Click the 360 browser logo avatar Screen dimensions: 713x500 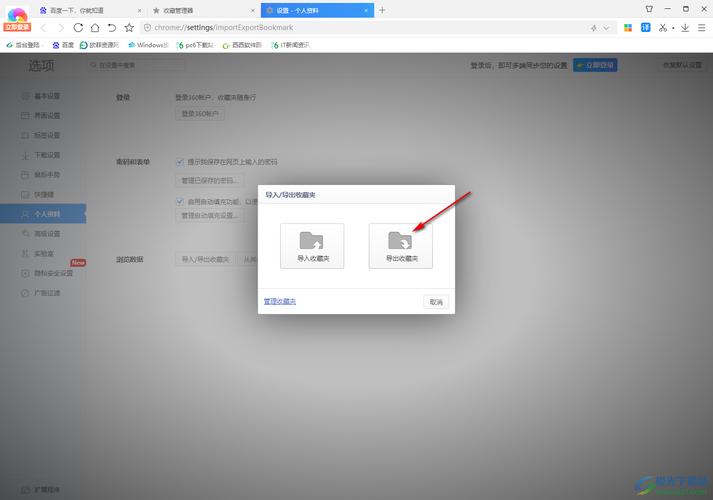16,15
